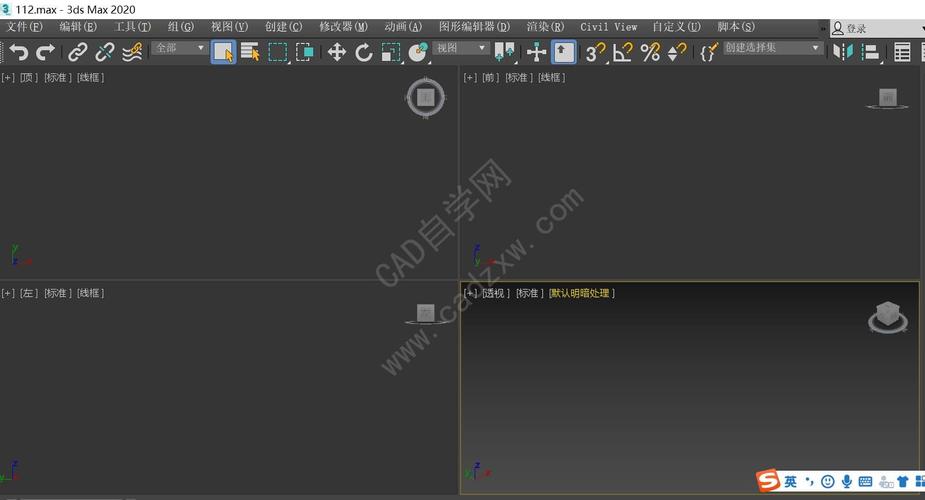Select the Select and Rotate tool

click(x=364, y=52)
